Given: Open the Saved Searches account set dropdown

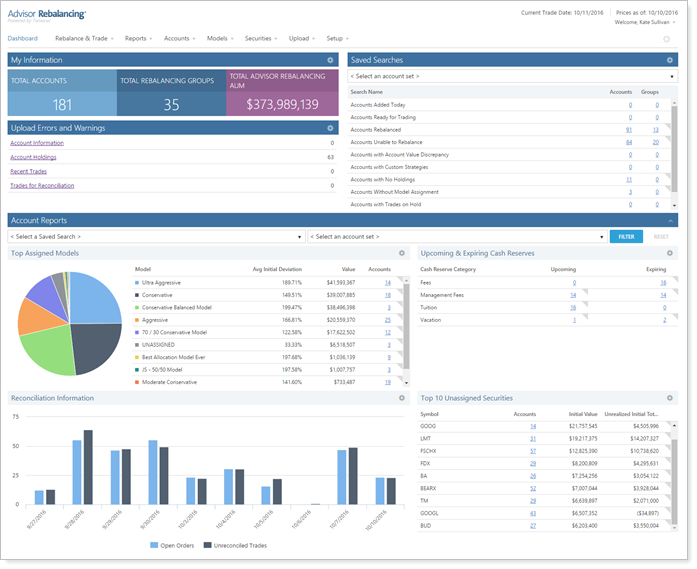Looking at the screenshot, I should pyautogui.click(x=512, y=77).
